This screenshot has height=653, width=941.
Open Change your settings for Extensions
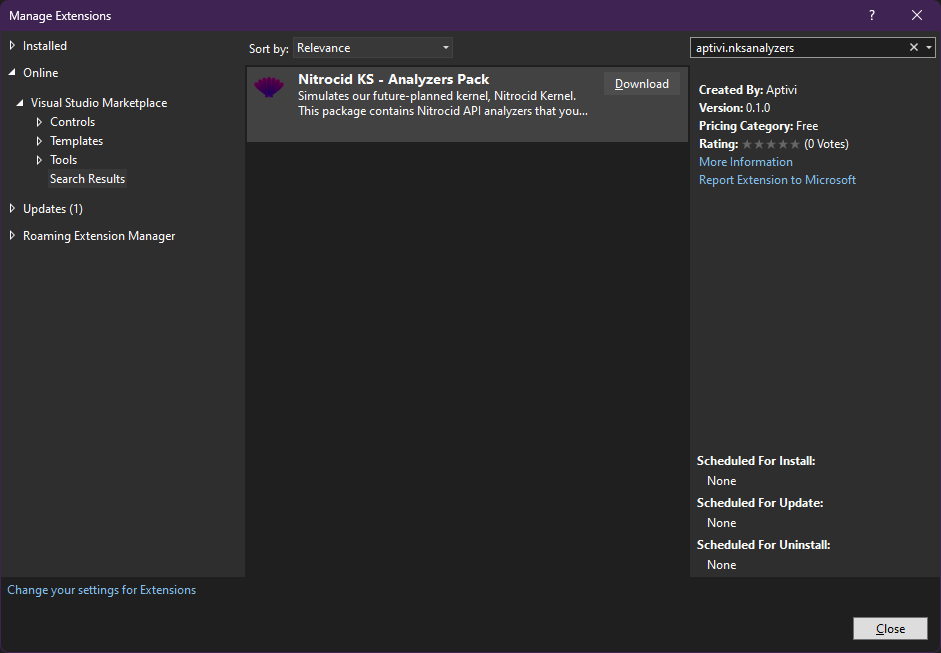click(101, 590)
